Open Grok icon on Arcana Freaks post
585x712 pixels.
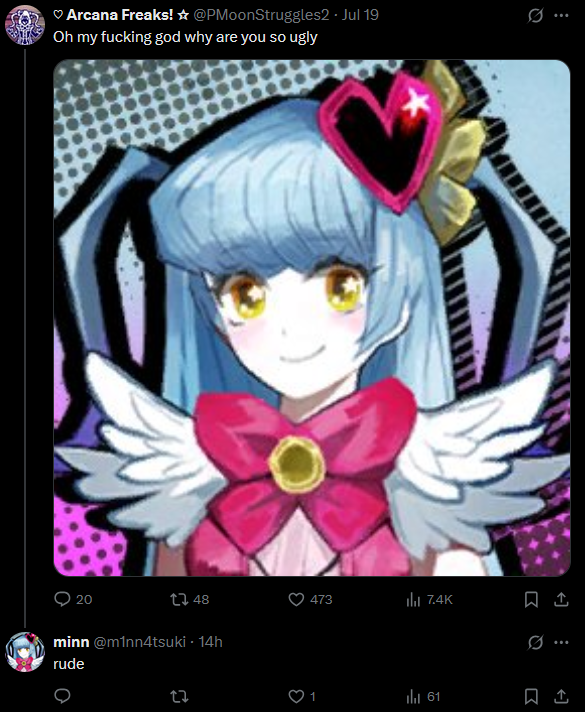pos(535,15)
